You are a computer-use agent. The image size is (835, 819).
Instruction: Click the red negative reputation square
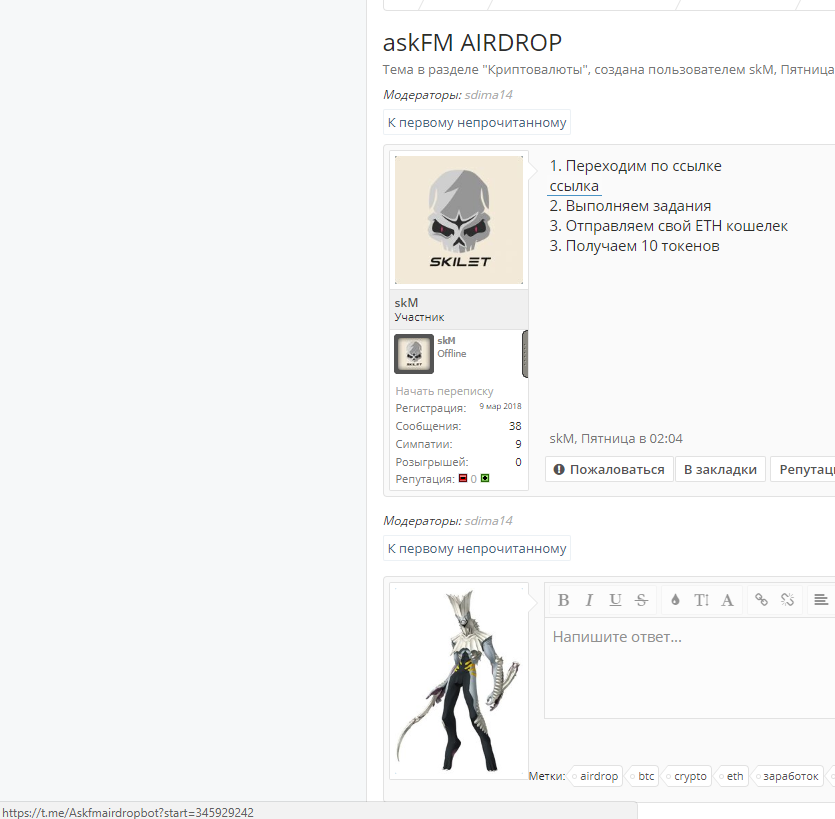pos(463,478)
